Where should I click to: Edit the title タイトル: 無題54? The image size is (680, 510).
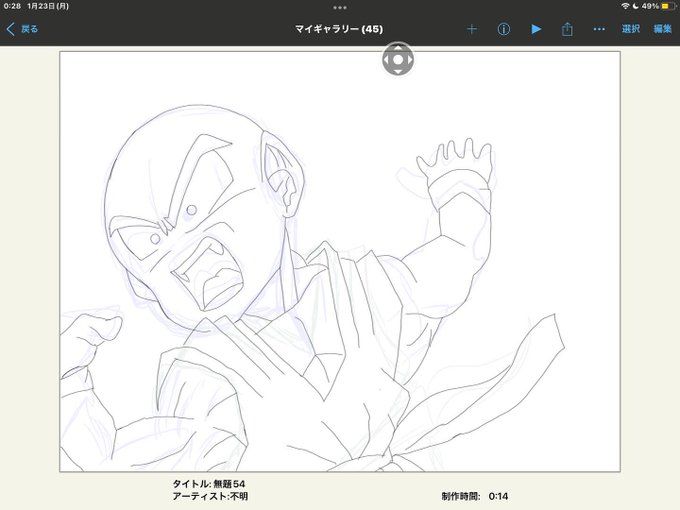pyautogui.click(x=209, y=484)
